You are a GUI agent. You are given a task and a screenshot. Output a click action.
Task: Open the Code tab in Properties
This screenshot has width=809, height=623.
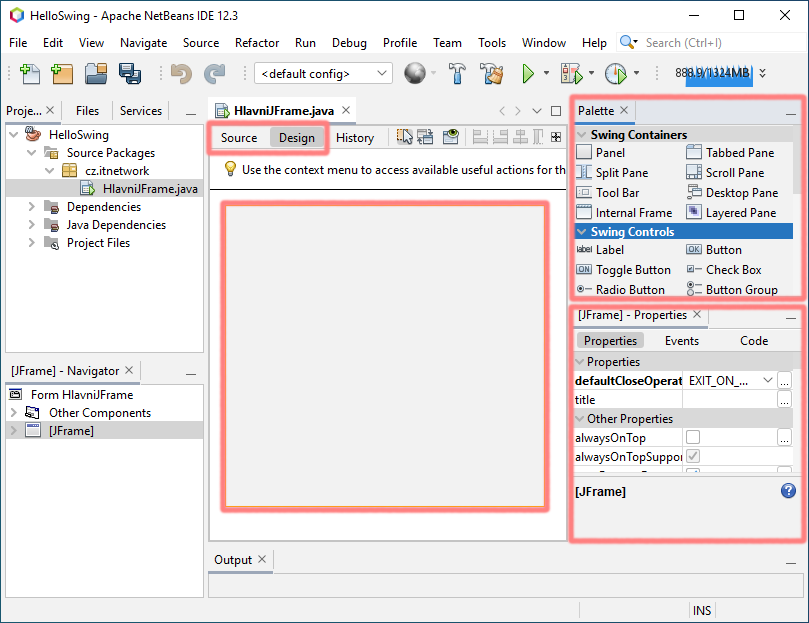(x=754, y=341)
